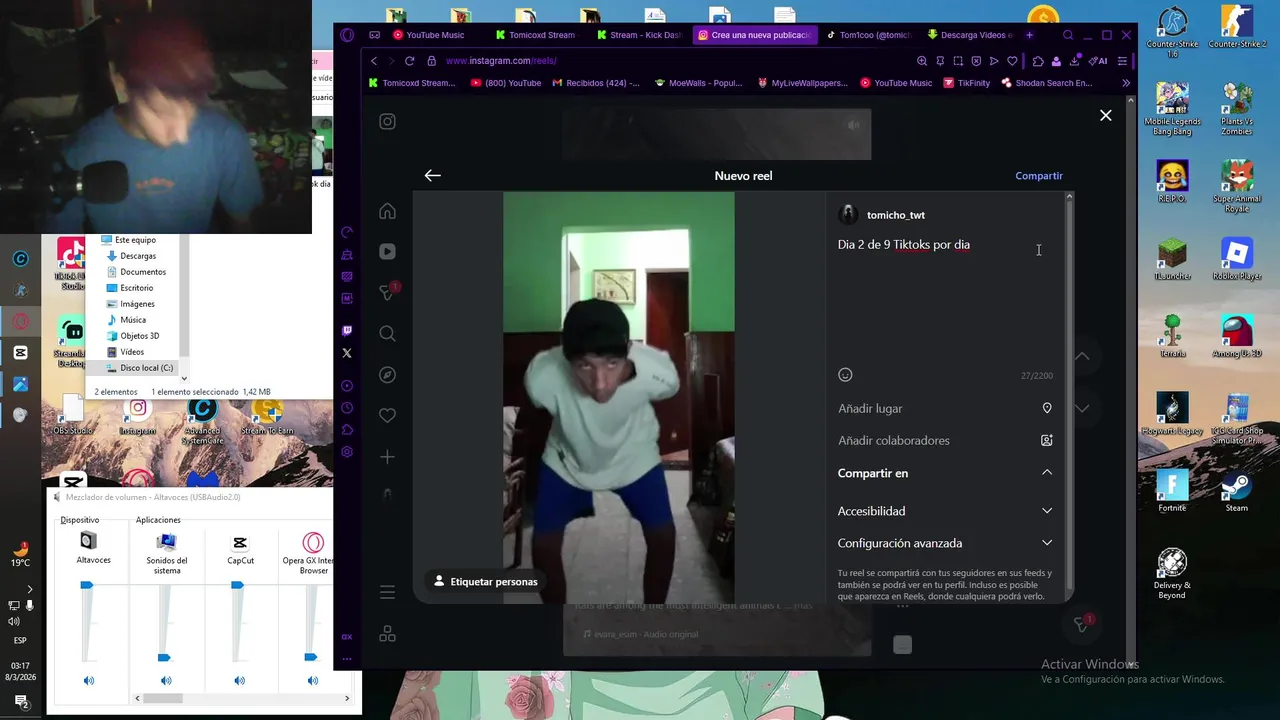This screenshot has height=720, width=1280.
Task: Open Twitch in Opera sidebar
Action: pyautogui.click(x=347, y=330)
